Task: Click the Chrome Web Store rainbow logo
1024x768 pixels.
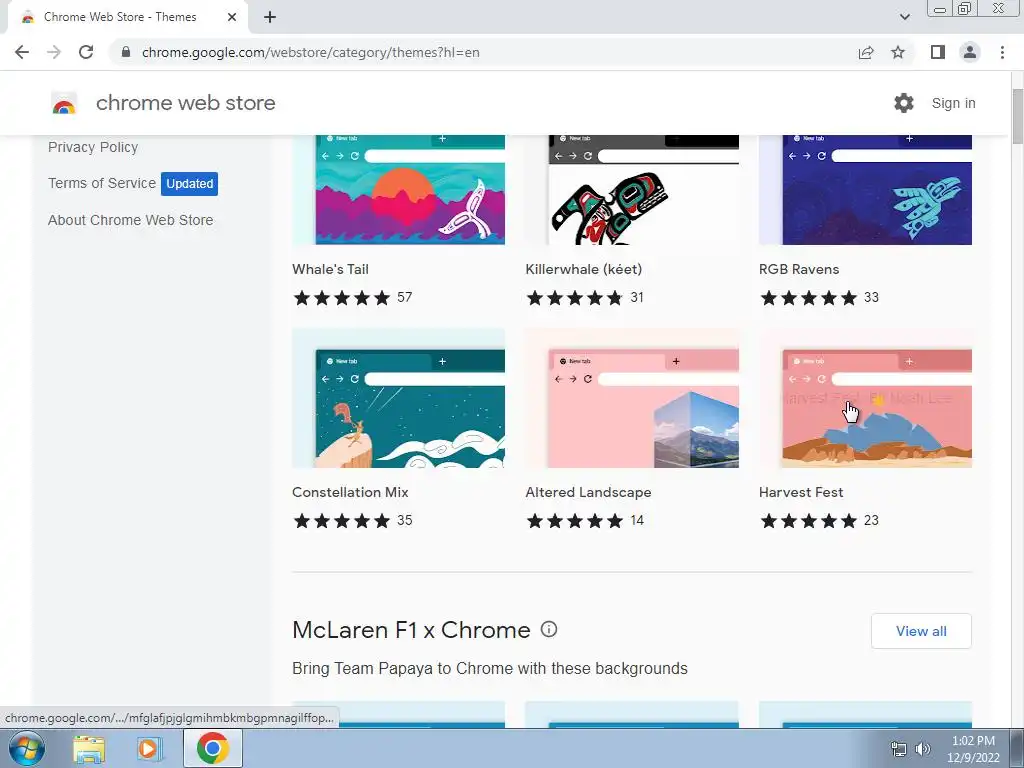Action: [x=64, y=103]
